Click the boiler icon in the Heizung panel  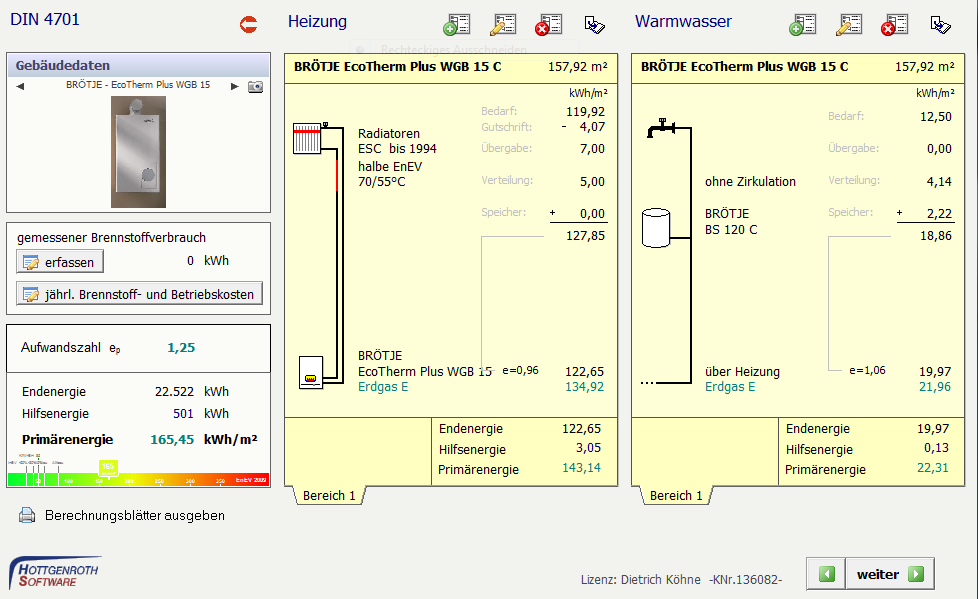click(x=311, y=373)
